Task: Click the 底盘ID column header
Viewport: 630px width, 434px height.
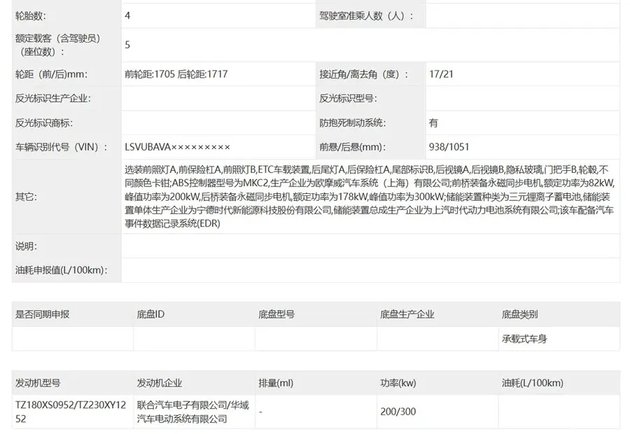Action: pos(151,314)
